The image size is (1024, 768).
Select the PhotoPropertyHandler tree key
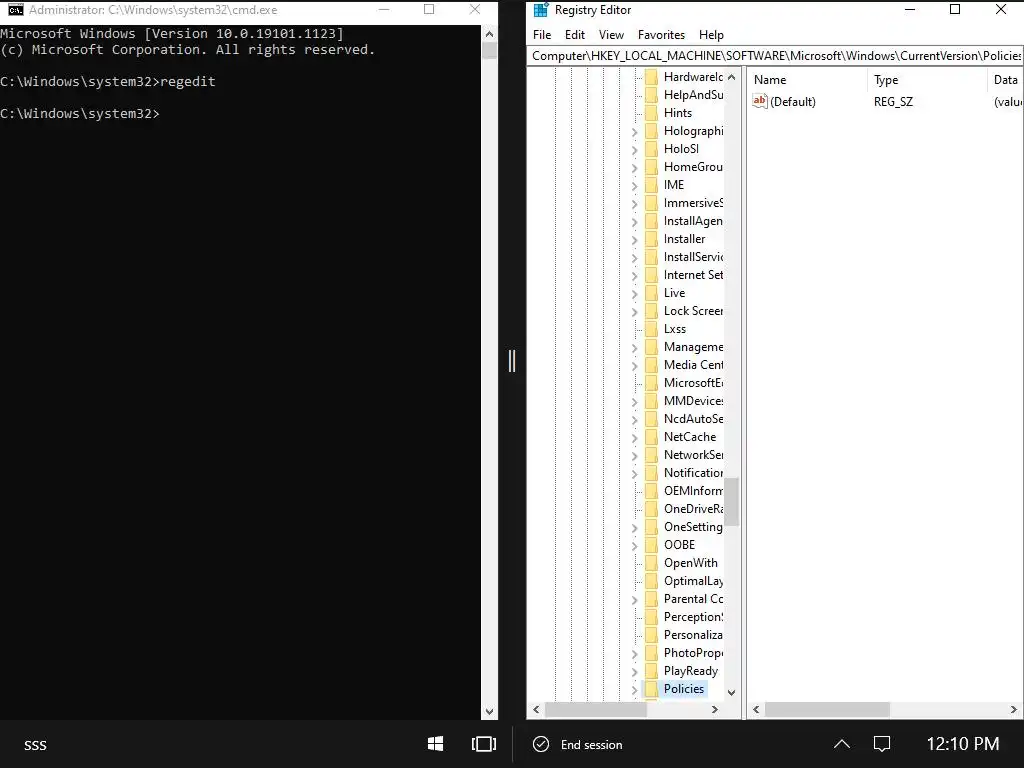tap(693, 652)
